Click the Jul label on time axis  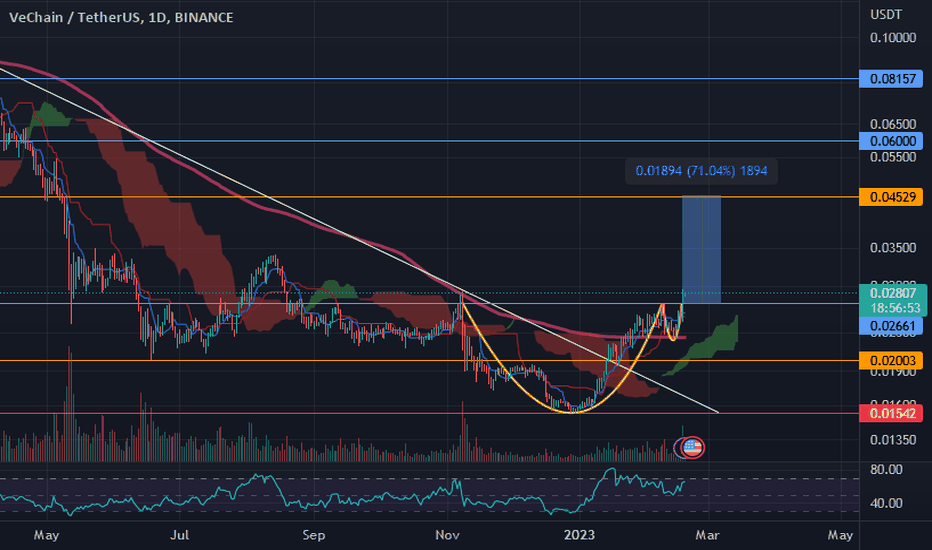(180, 535)
